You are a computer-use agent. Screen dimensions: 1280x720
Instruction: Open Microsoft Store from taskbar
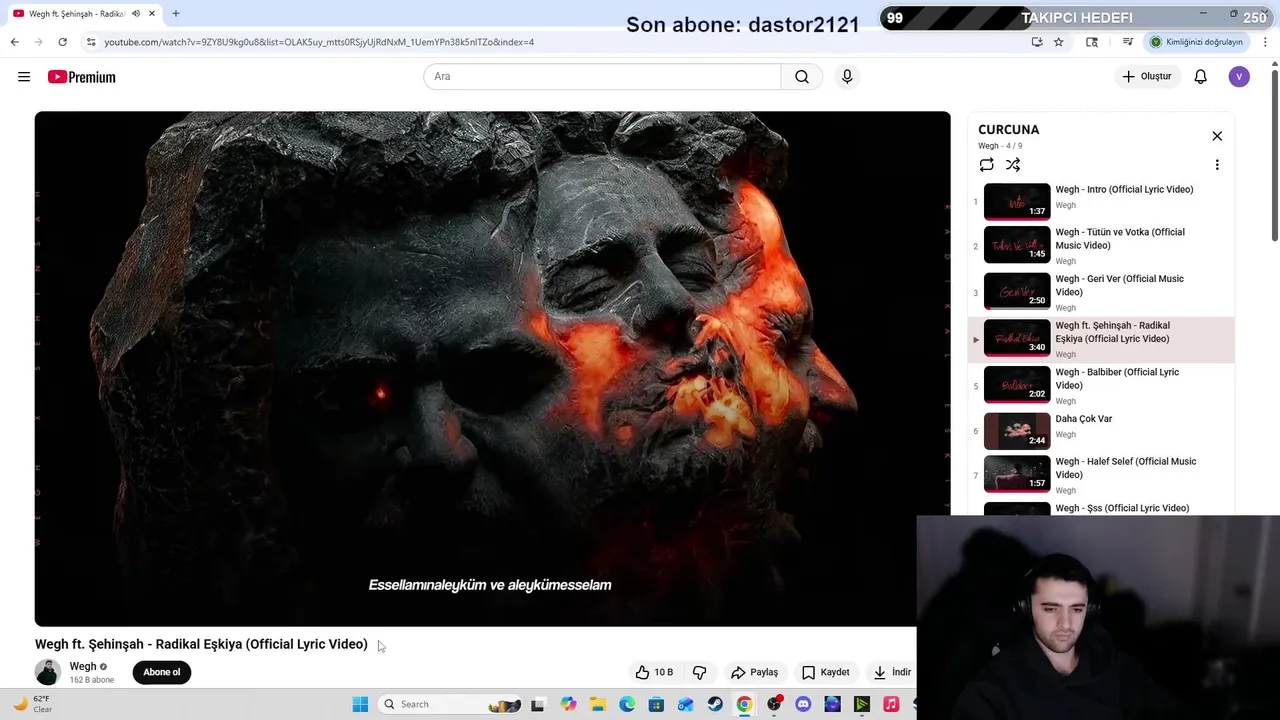pos(656,704)
